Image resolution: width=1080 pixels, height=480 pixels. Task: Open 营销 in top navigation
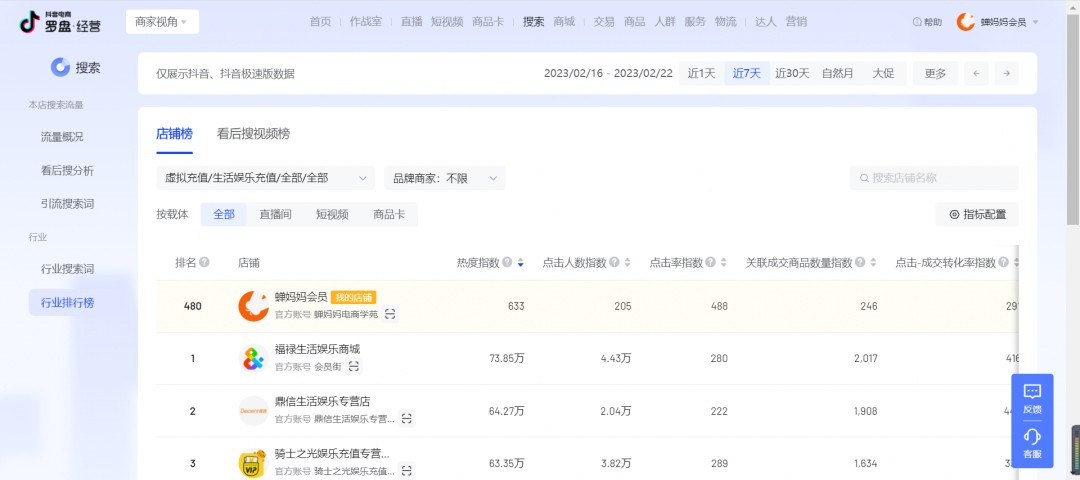tap(796, 22)
